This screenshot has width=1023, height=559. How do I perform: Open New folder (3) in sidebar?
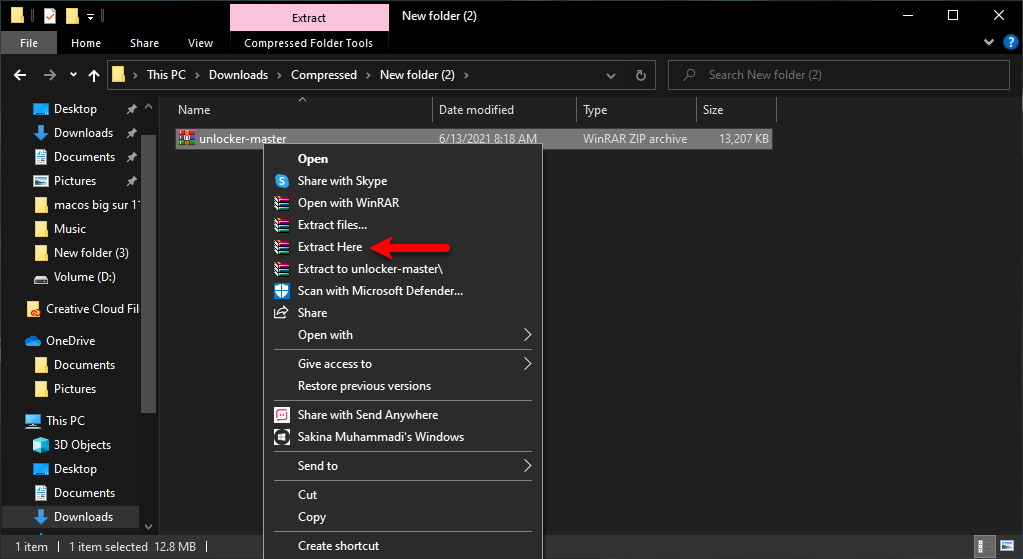click(x=80, y=253)
